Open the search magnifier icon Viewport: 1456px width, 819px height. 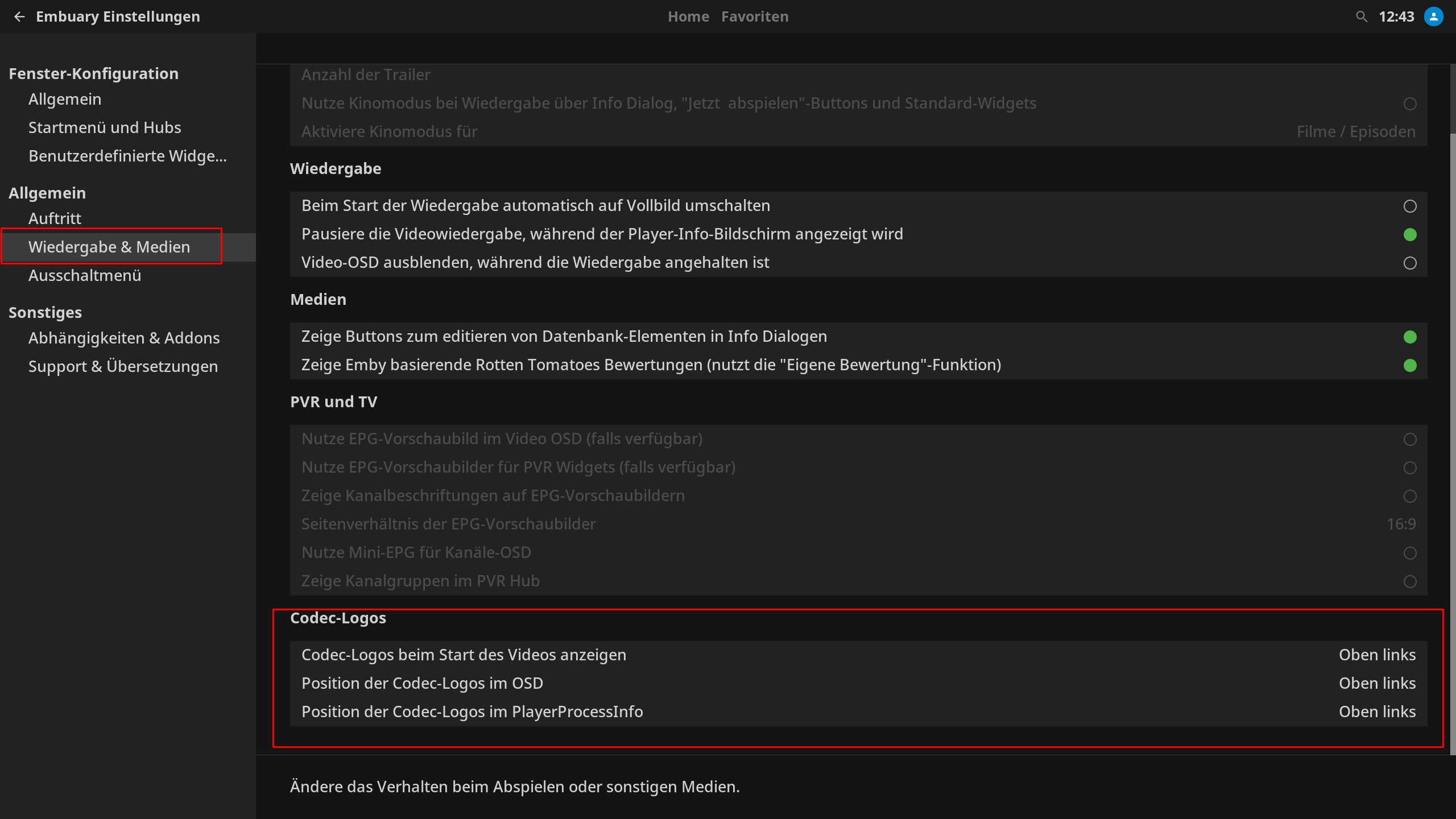(1362, 17)
